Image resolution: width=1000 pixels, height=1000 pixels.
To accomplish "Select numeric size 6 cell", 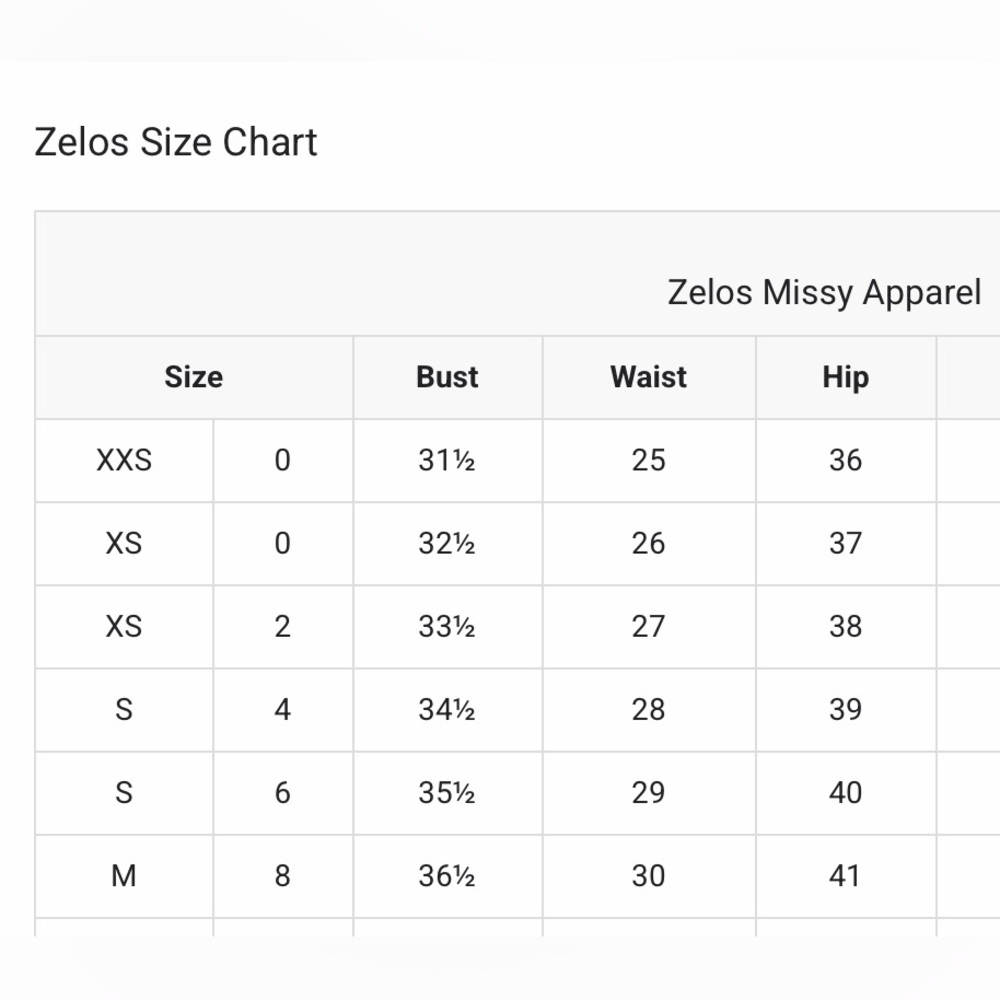I will 283,793.
